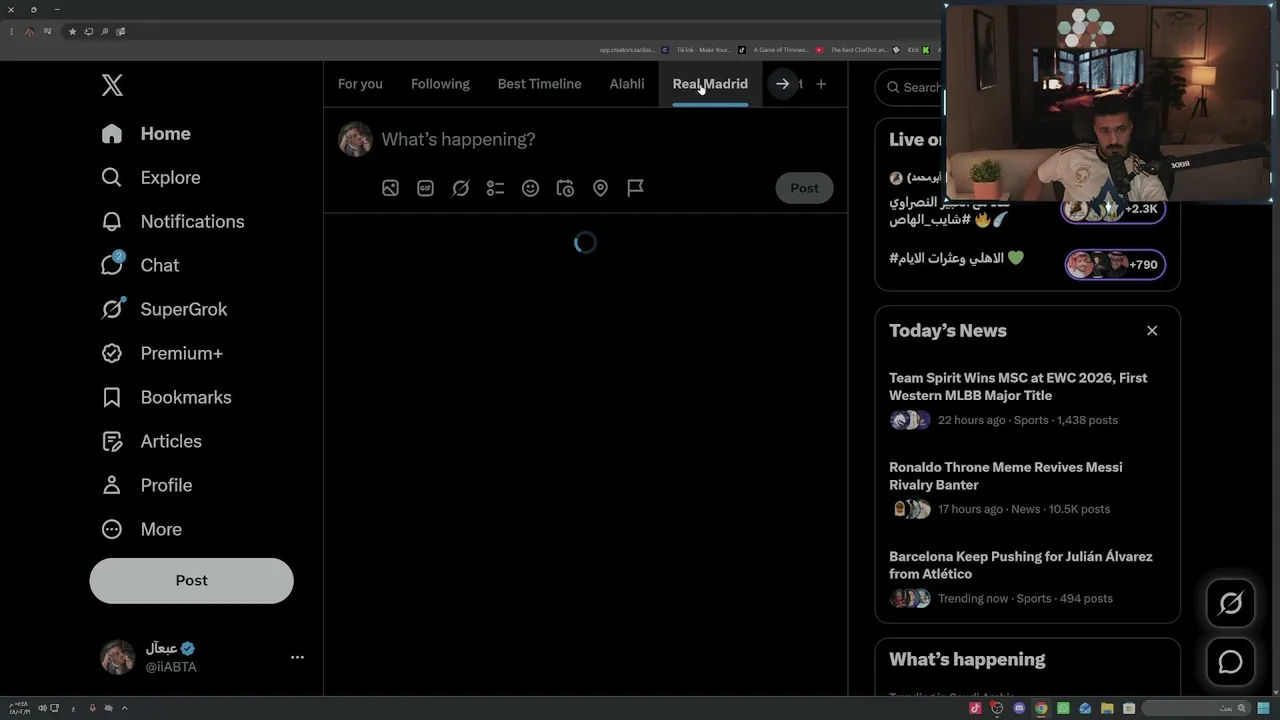
Task: Click the magnifier icon in Search
Action: [x=893, y=88]
